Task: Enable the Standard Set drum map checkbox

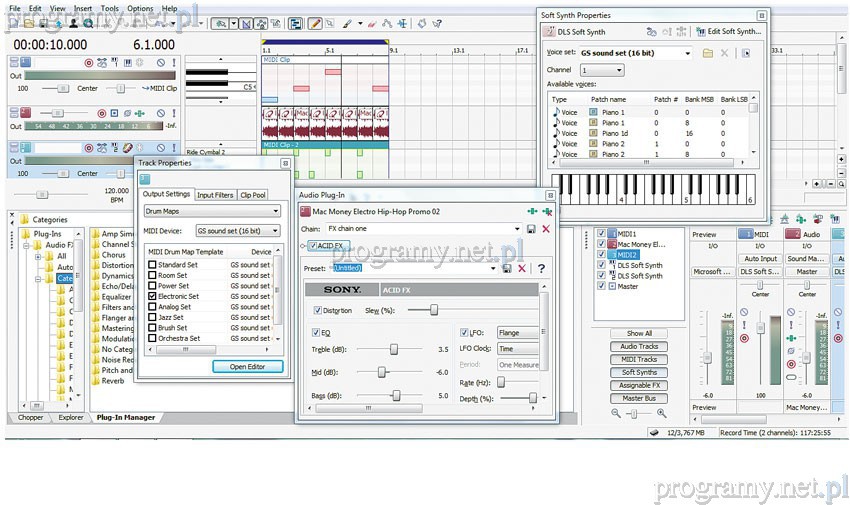Action: coord(151,265)
